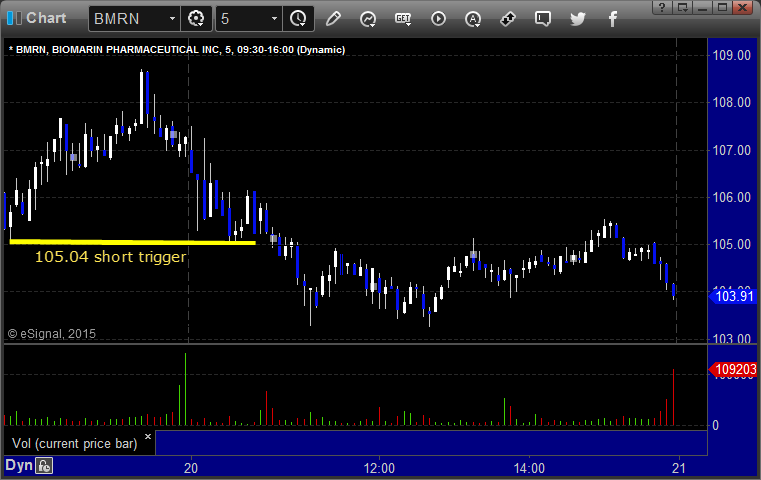Viewport: 761px width, 480px height.
Task: Open the comment bubble icon
Action: point(543,19)
